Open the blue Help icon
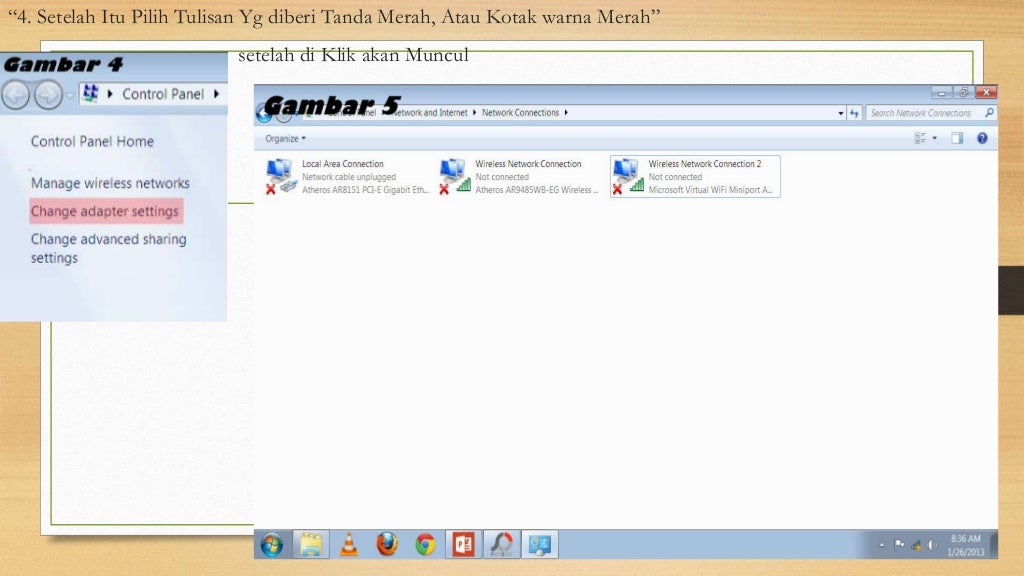 point(982,138)
